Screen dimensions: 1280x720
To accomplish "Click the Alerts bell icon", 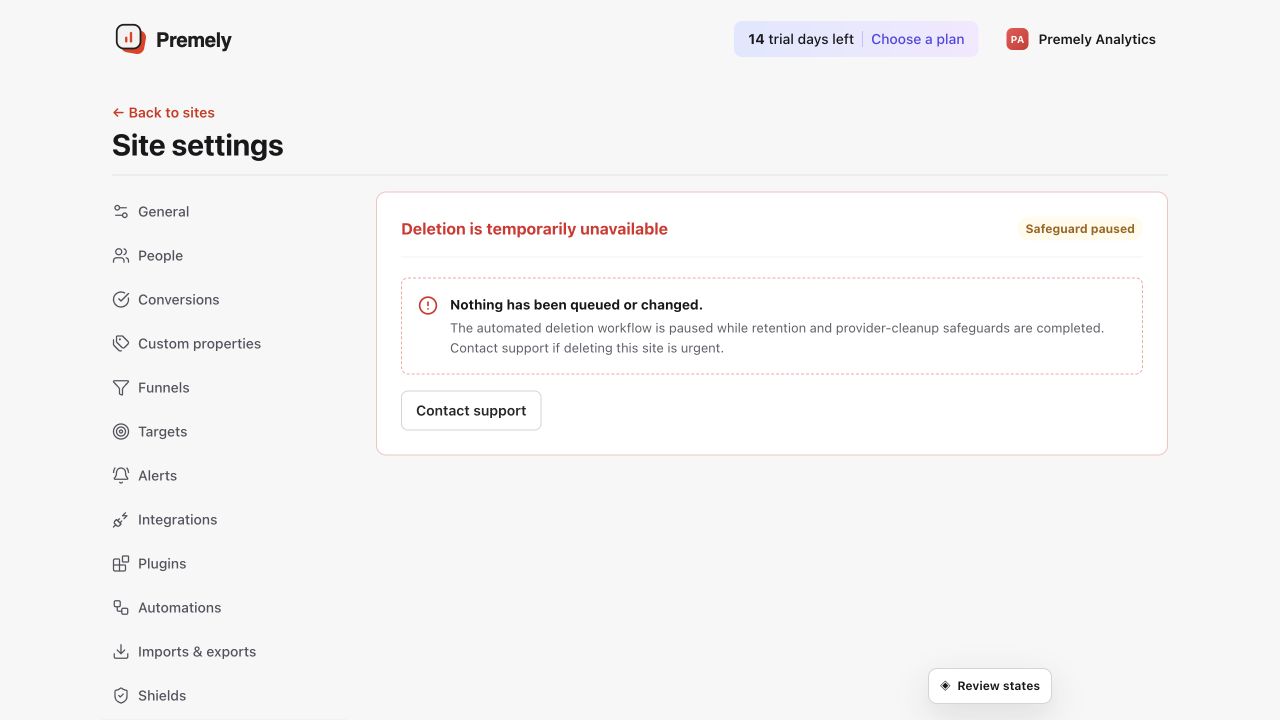I will [121, 476].
